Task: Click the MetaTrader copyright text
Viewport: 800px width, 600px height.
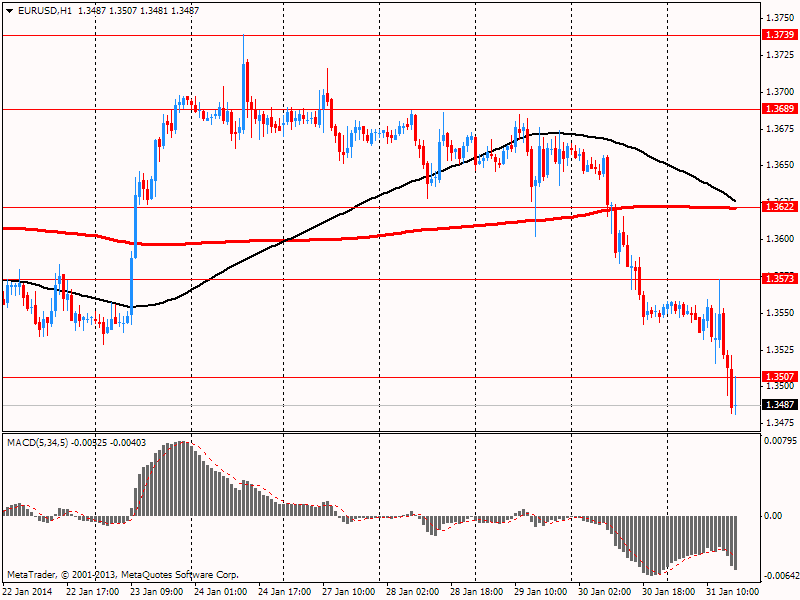Action: [x=123, y=575]
